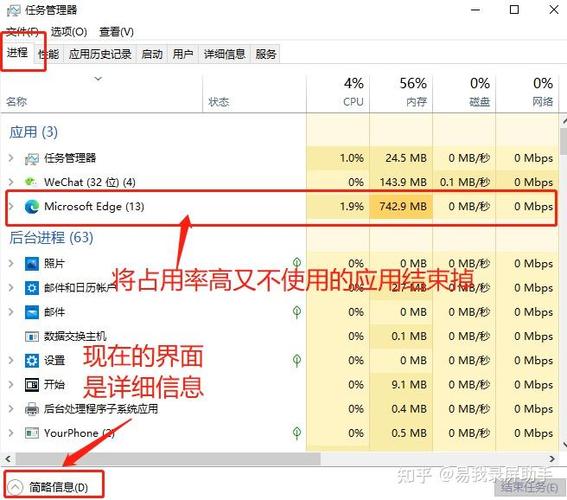Switch to the 进程 tab
The height and width of the screenshot is (500, 567).
pos(17,53)
